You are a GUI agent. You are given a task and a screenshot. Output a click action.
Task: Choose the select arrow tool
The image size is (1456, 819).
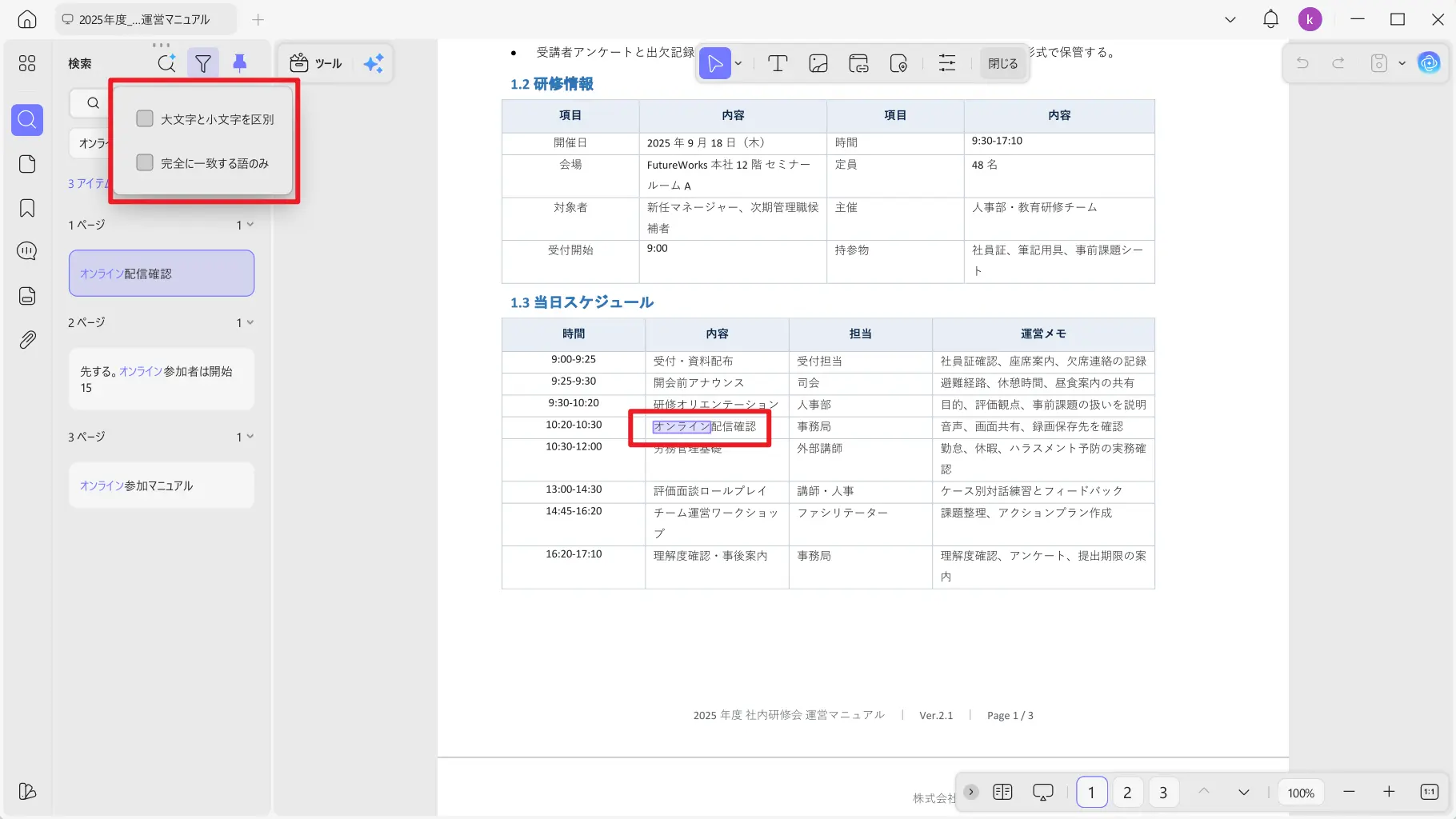tap(715, 63)
